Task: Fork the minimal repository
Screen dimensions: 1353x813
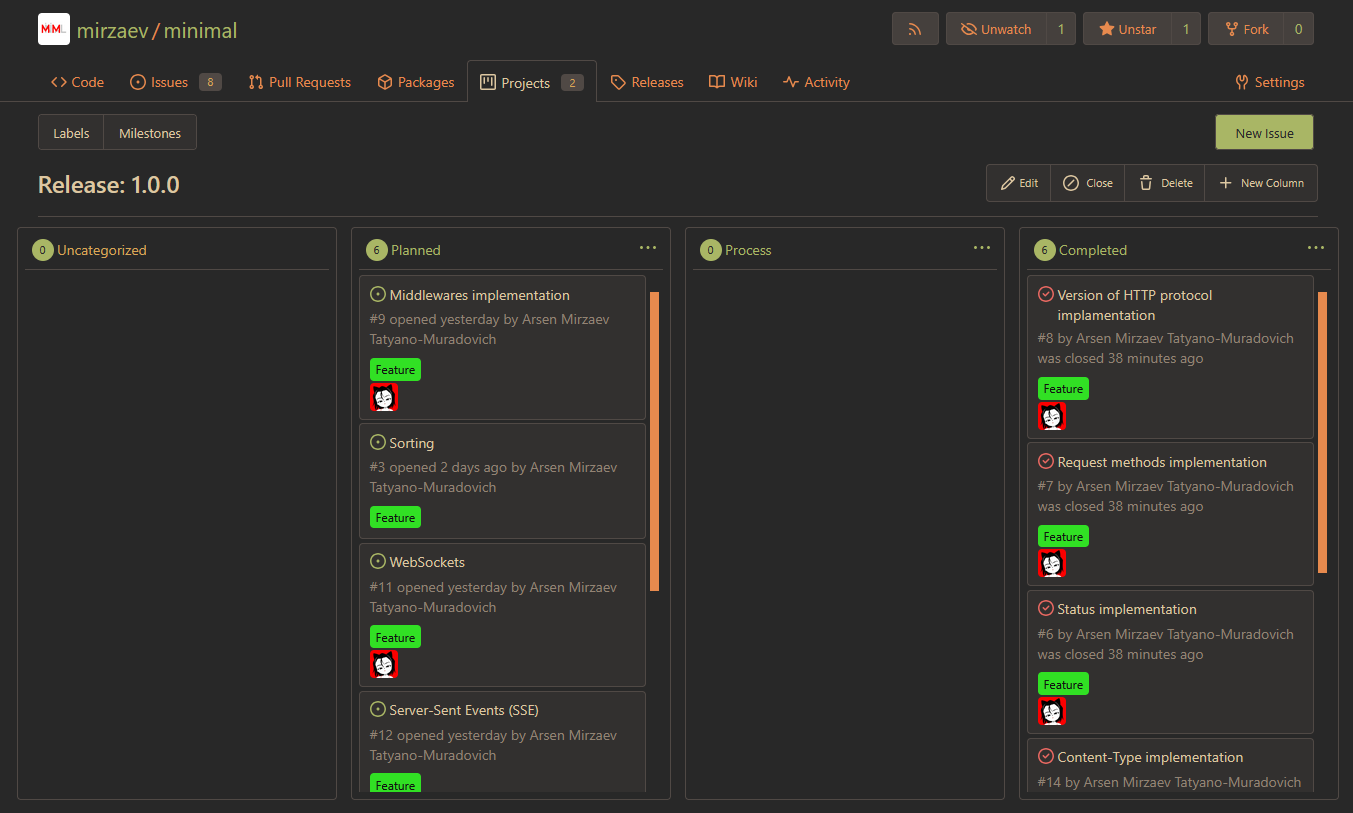Action: coord(1245,29)
